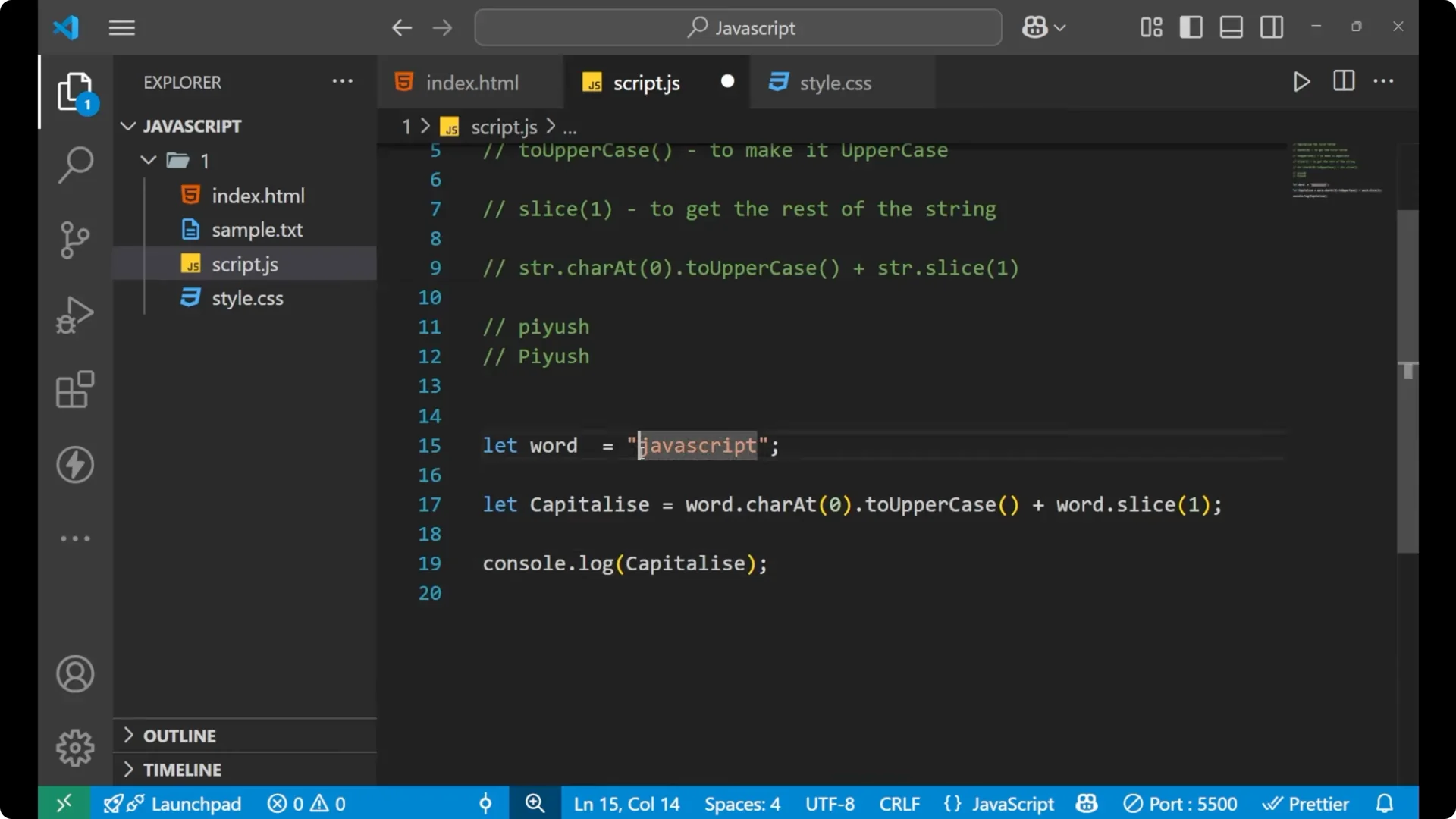
Task: Click Port : 5500 in status bar
Action: 1180,803
